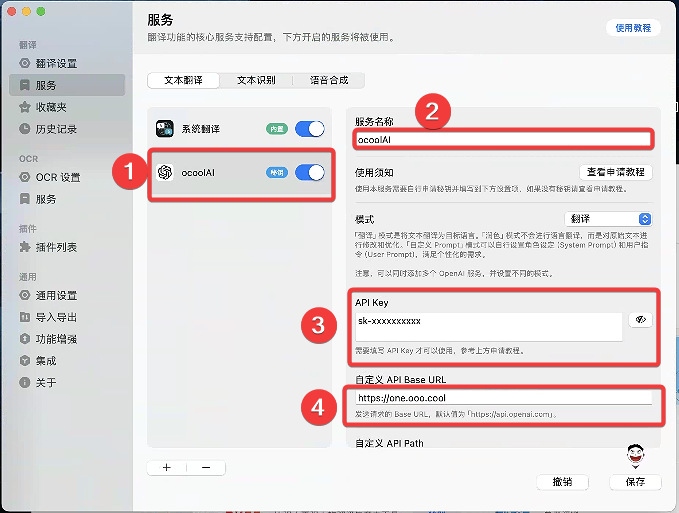Click the 使用教程 link button

633,29
